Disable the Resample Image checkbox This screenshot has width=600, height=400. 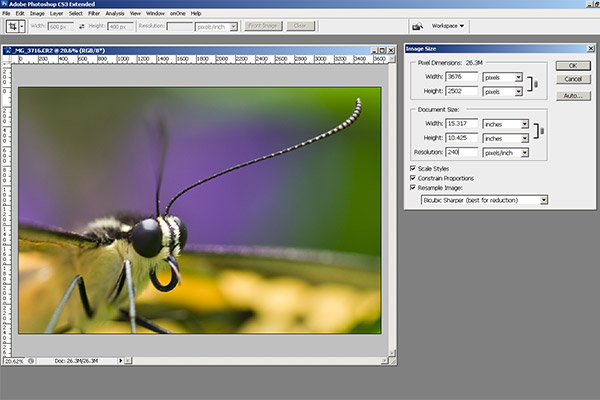click(415, 187)
